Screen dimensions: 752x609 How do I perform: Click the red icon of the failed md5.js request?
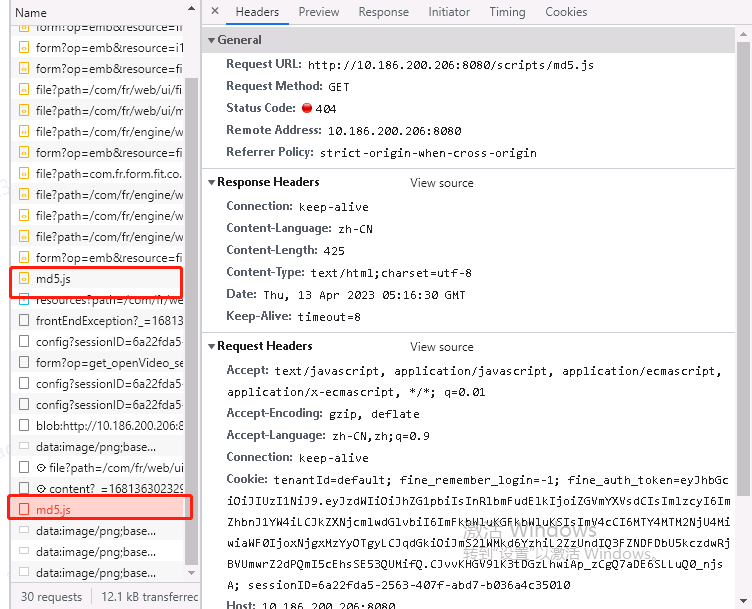pos(25,510)
